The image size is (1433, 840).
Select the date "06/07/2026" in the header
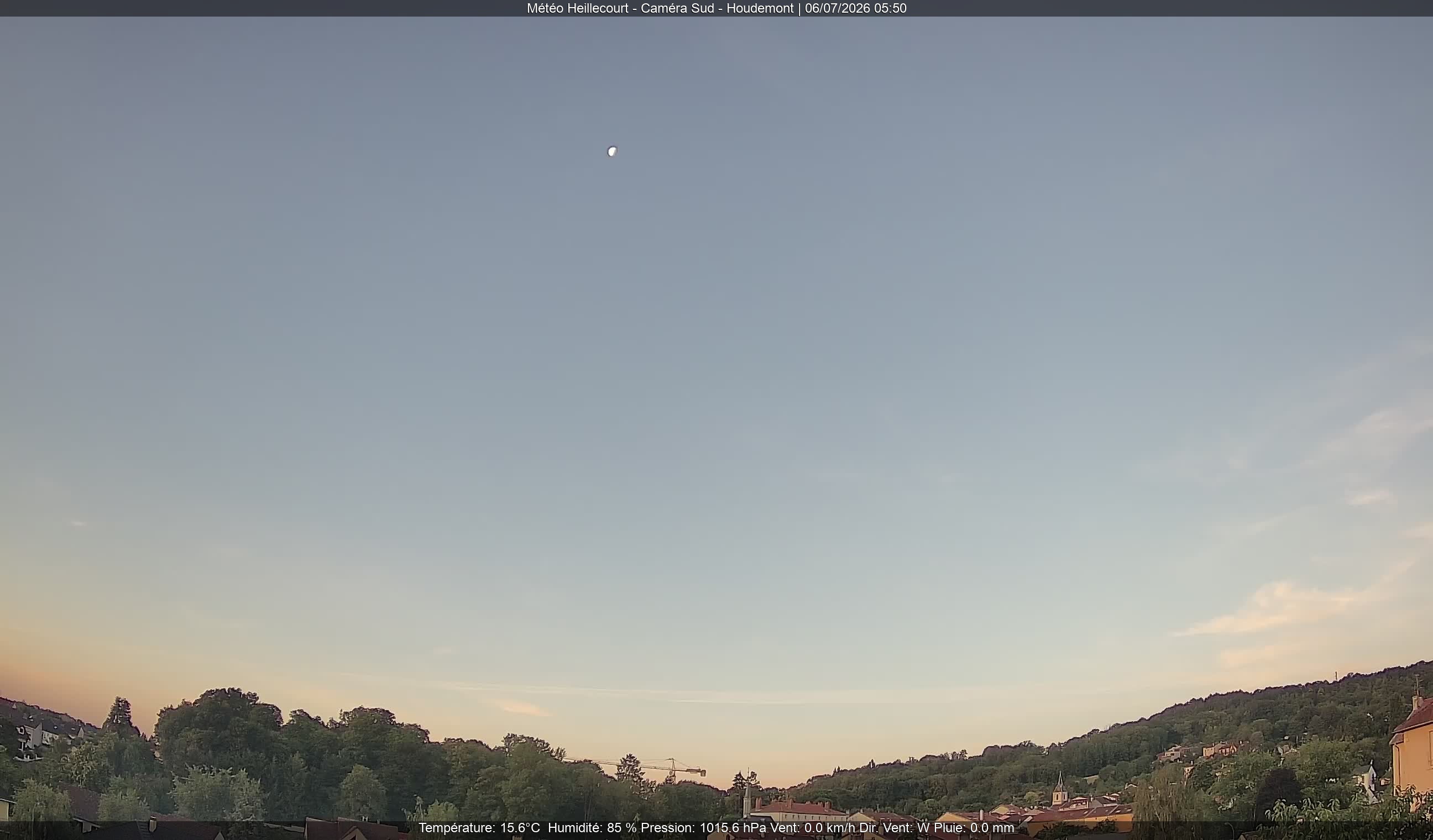click(x=838, y=8)
